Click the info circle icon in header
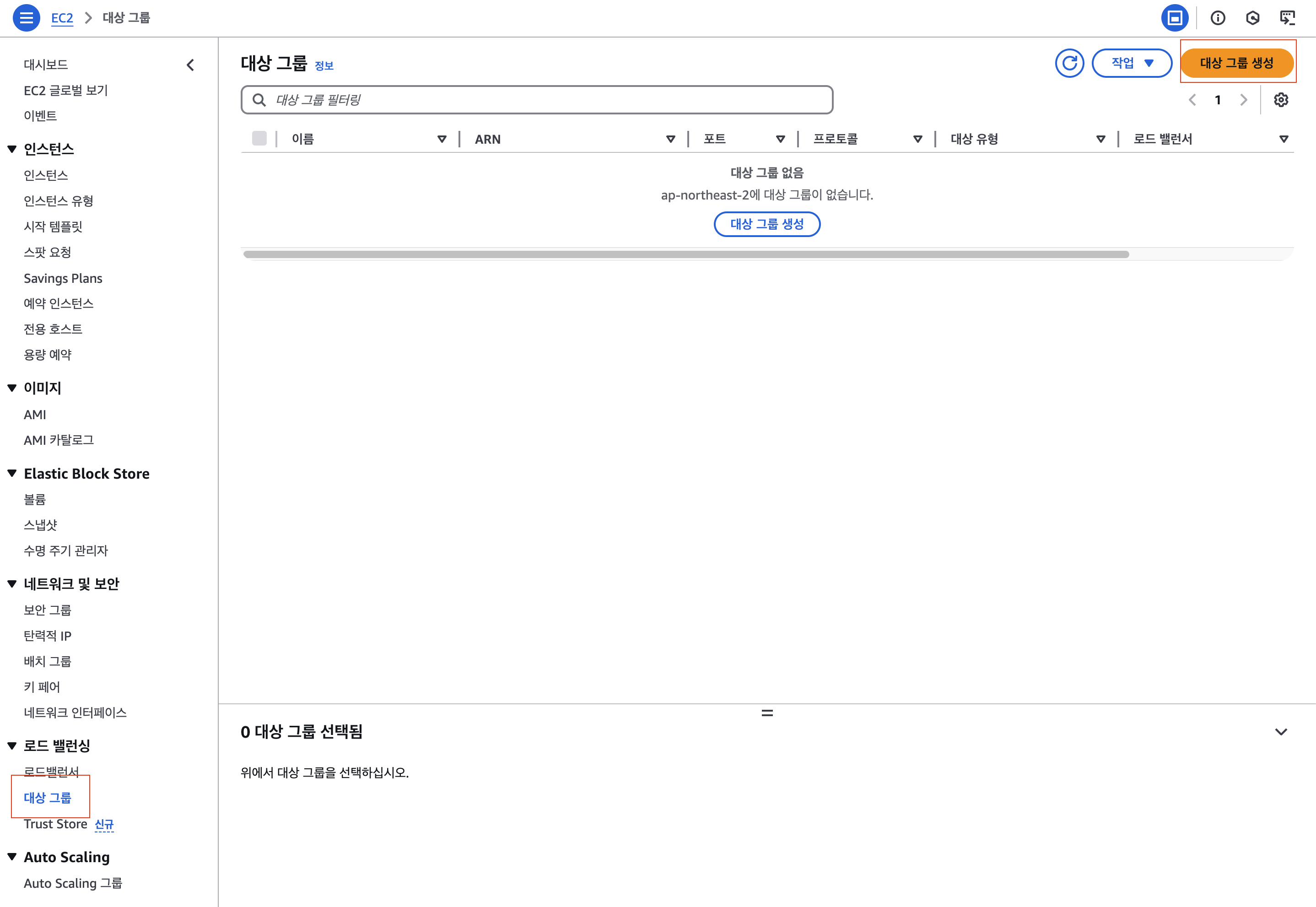The height and width of the screenshot is (907, 1316). click(x=1218, y=18)
